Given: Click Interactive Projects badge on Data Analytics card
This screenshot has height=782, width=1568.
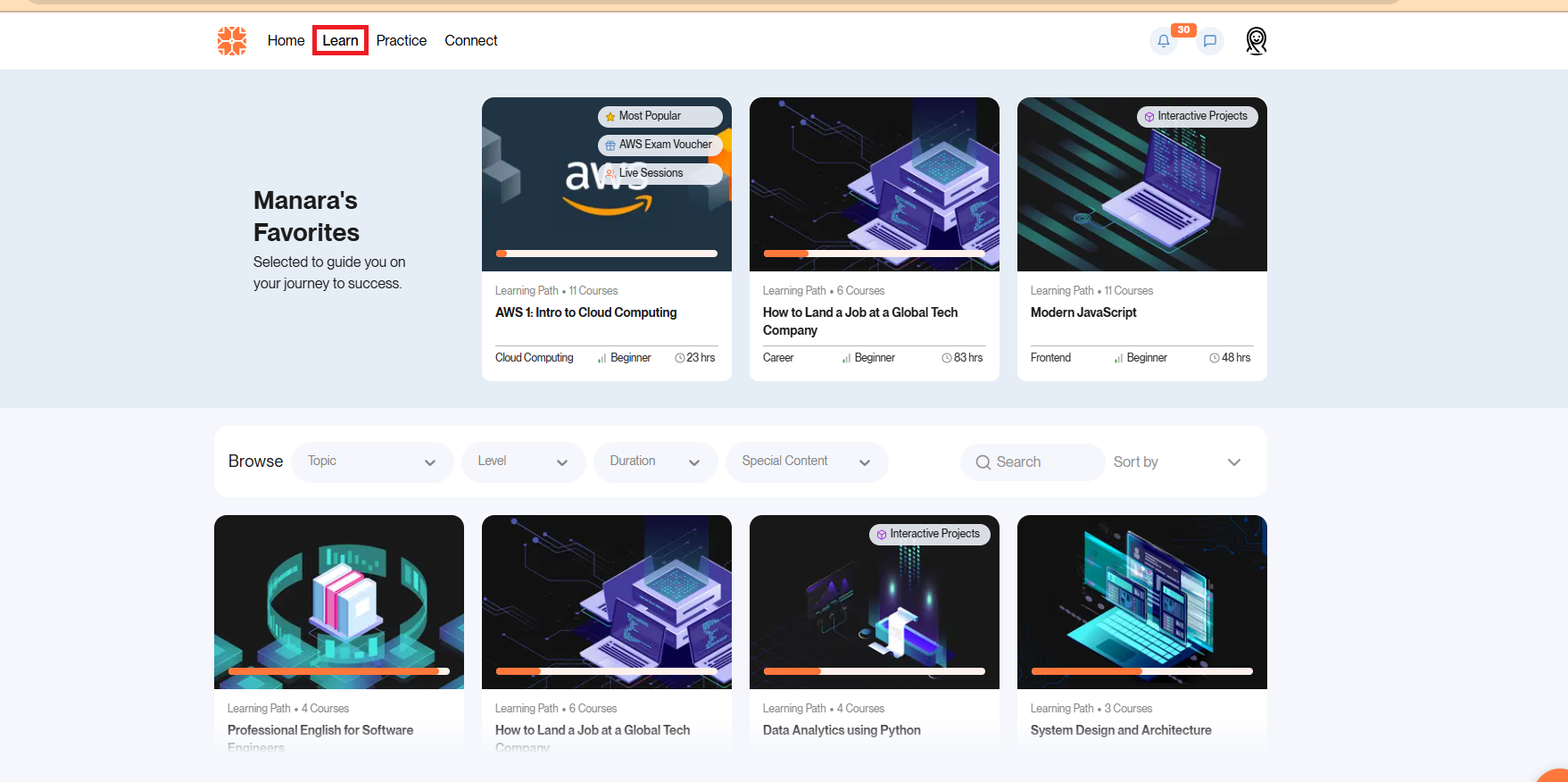Looking at the screenshot, I should point(930,534).
